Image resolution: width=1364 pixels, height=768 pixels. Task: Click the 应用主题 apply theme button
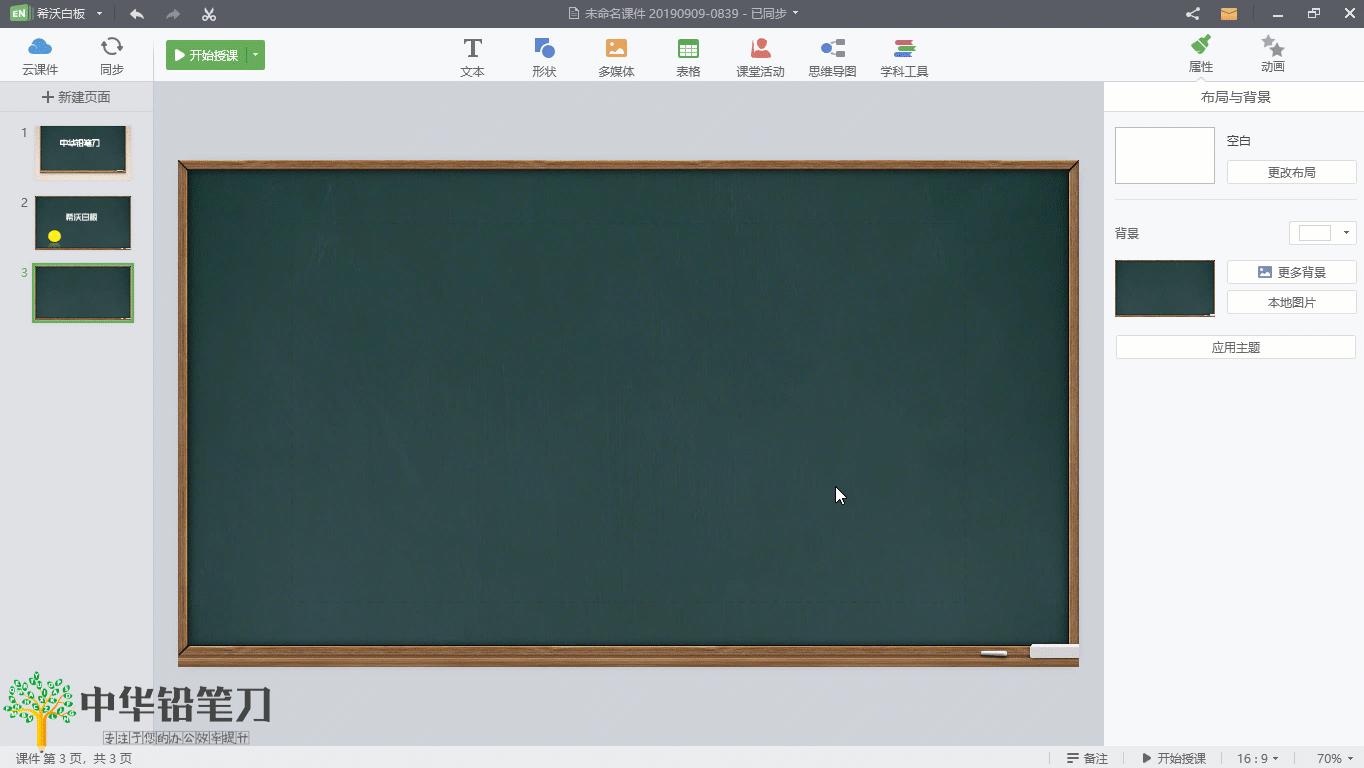(1235, 347)
